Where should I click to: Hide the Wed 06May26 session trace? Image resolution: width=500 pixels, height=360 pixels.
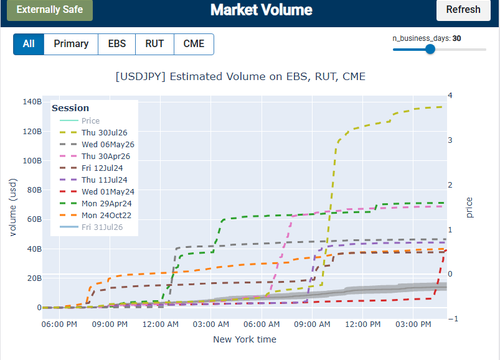pyautogui.click(x=97, y=144)
